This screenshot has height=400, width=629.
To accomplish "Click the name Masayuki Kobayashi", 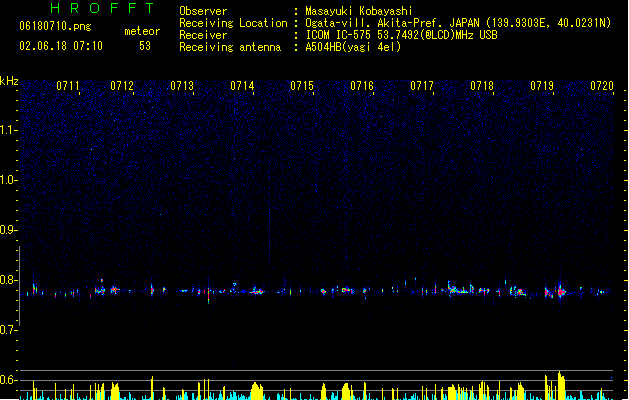I will (359, 11).
